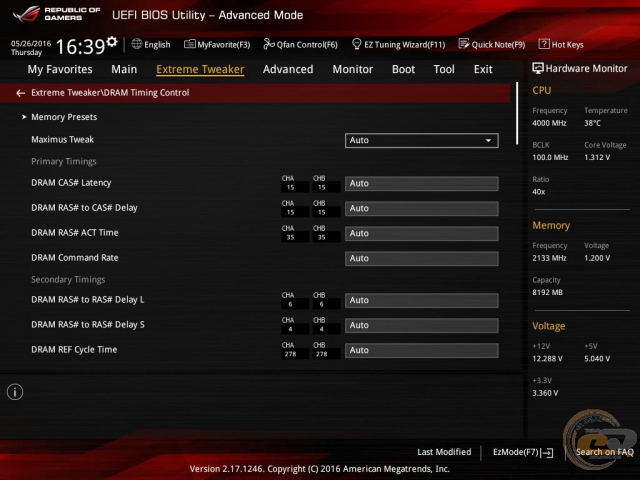Click the settings gear icon beside clock

tap(112, 43)
